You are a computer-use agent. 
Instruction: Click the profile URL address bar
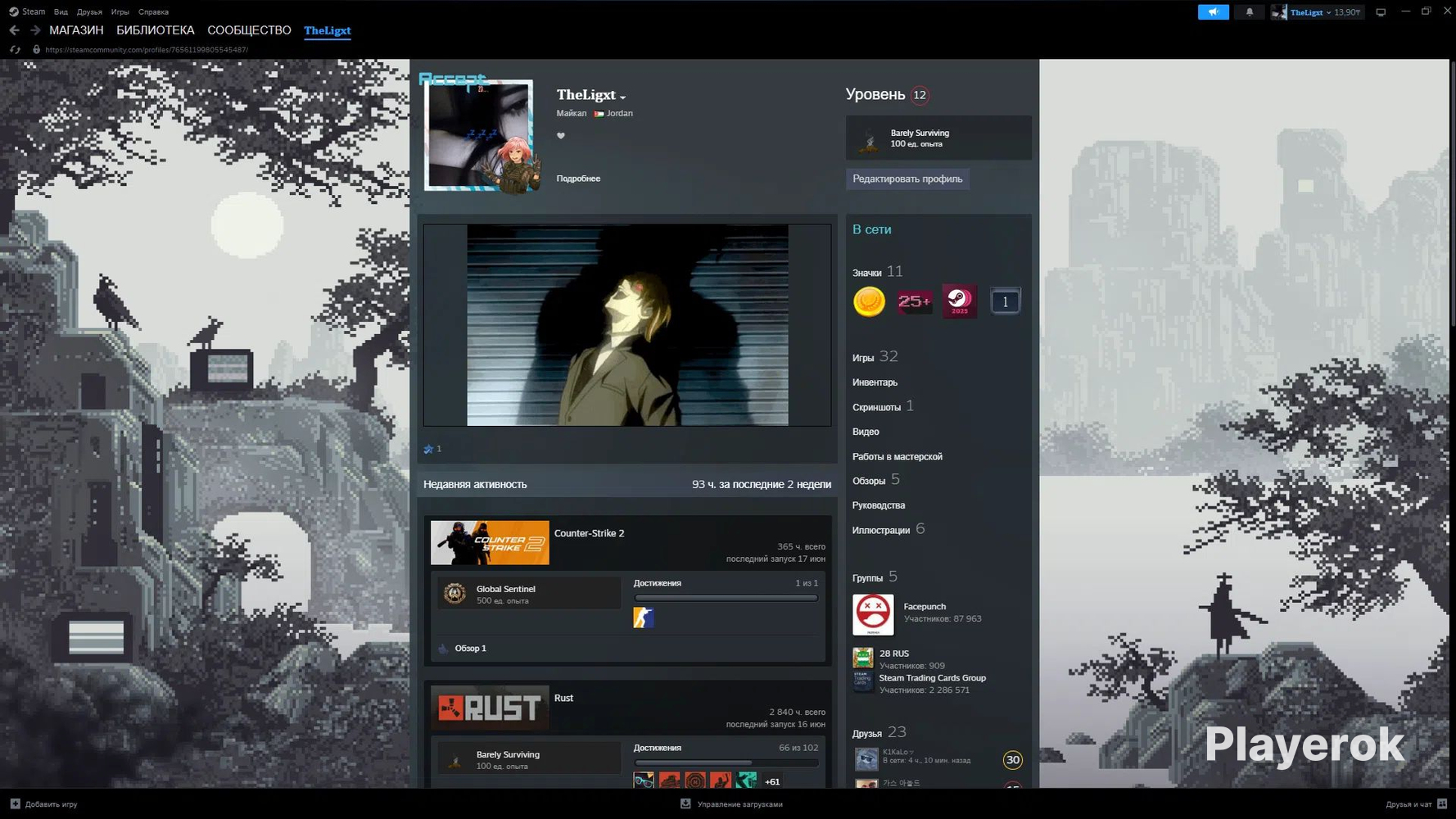[x=147, y=50]
